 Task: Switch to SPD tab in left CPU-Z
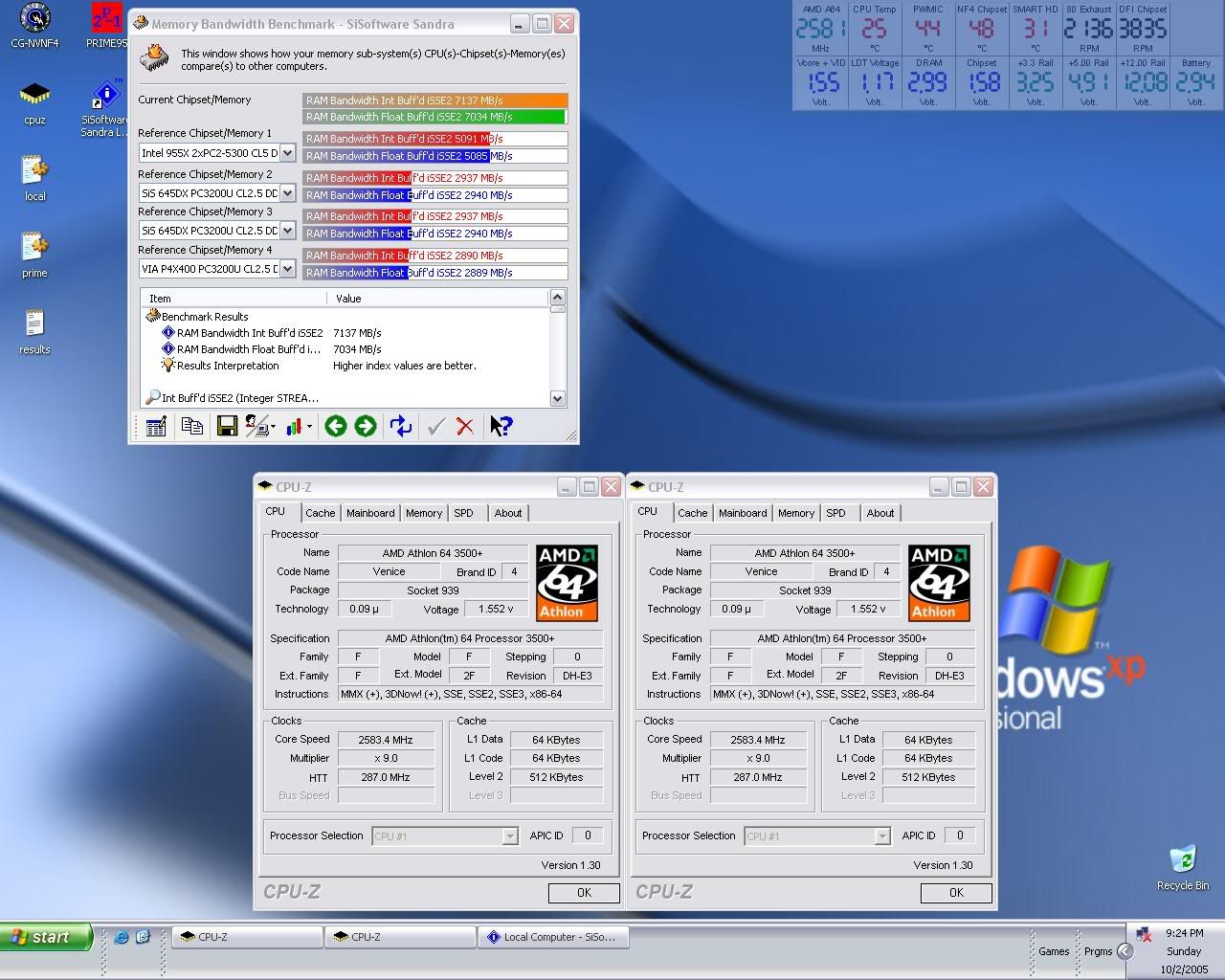pos(464,513)
